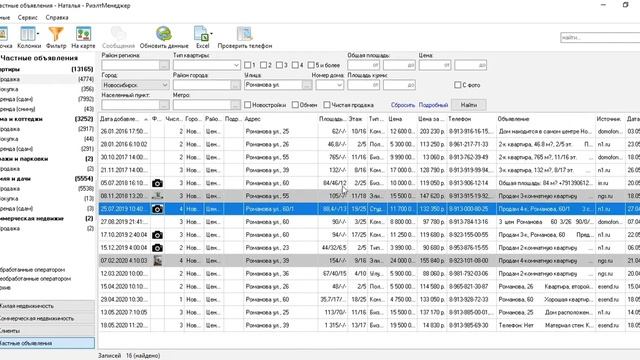Viewport: 640px width, 360px height.
Task: Click the Подробный link
Action: 433,105
